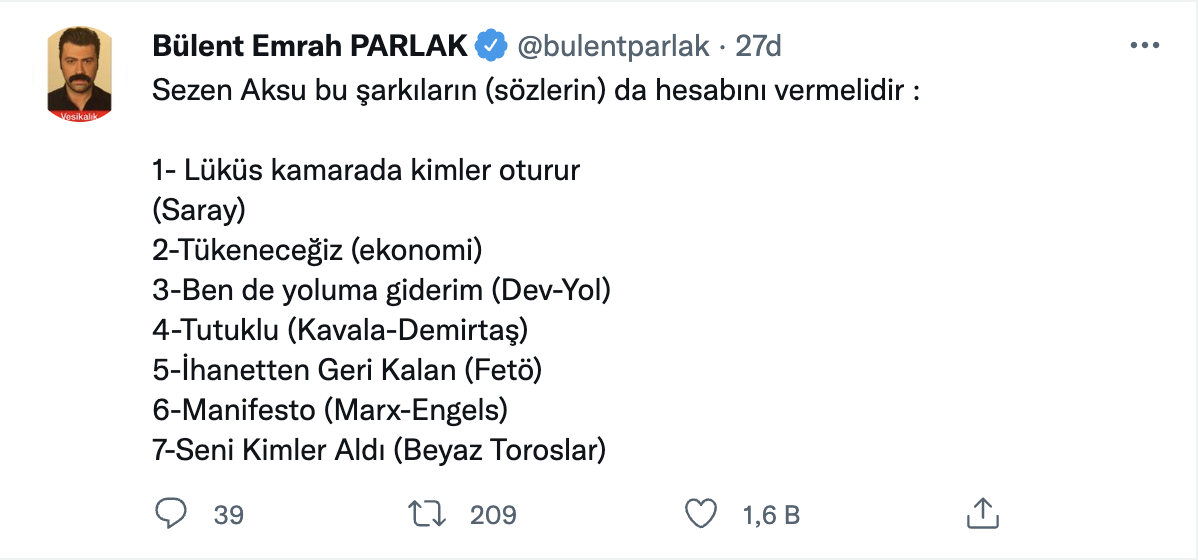This screenshot has width=1198, height=560.
Task: Click the opening line mentioning Sezen Aksu
Action: tap(535, 91)
